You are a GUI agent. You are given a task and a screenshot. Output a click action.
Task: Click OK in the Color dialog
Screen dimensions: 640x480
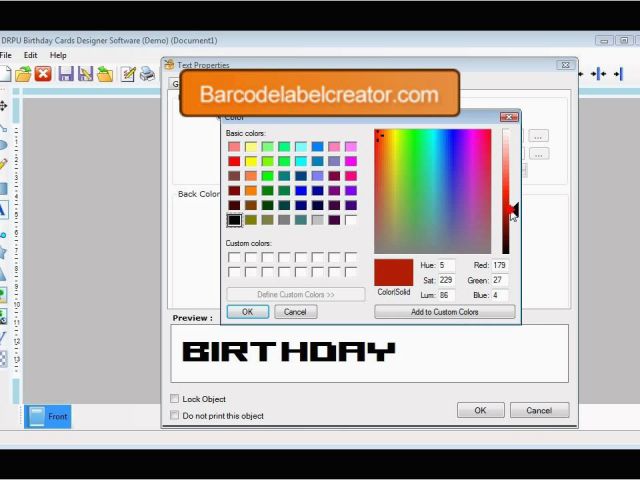point(247,312)
